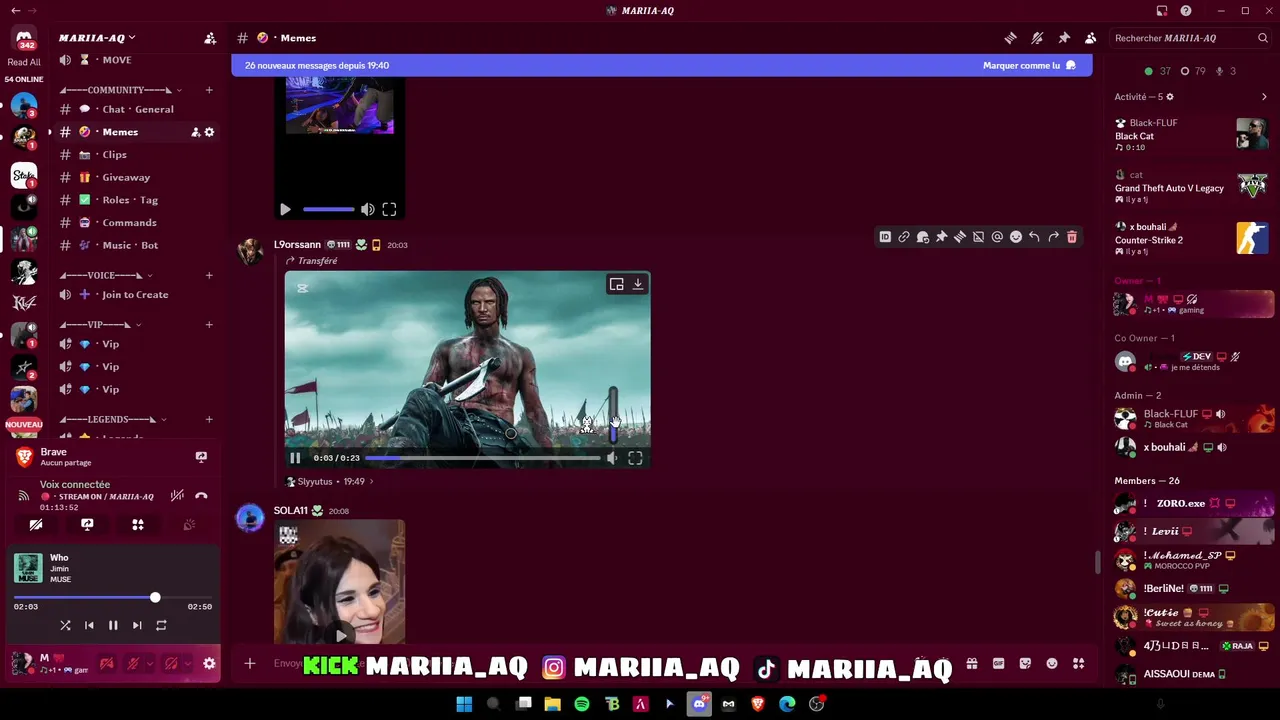
Task: Toggle noise suppression icon in voice panel
Action: (177, 496)
